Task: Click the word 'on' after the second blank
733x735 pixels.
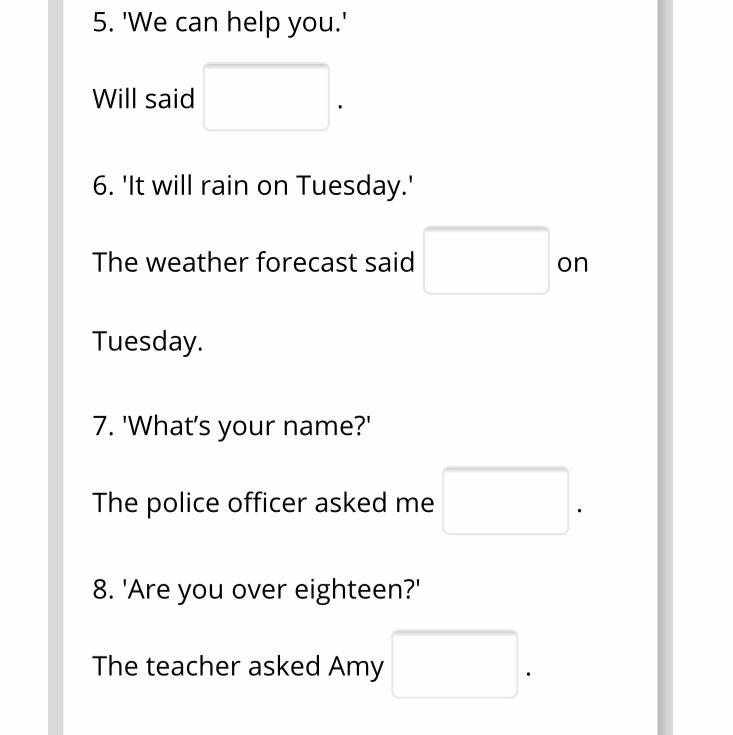Action: click(572, 263)
